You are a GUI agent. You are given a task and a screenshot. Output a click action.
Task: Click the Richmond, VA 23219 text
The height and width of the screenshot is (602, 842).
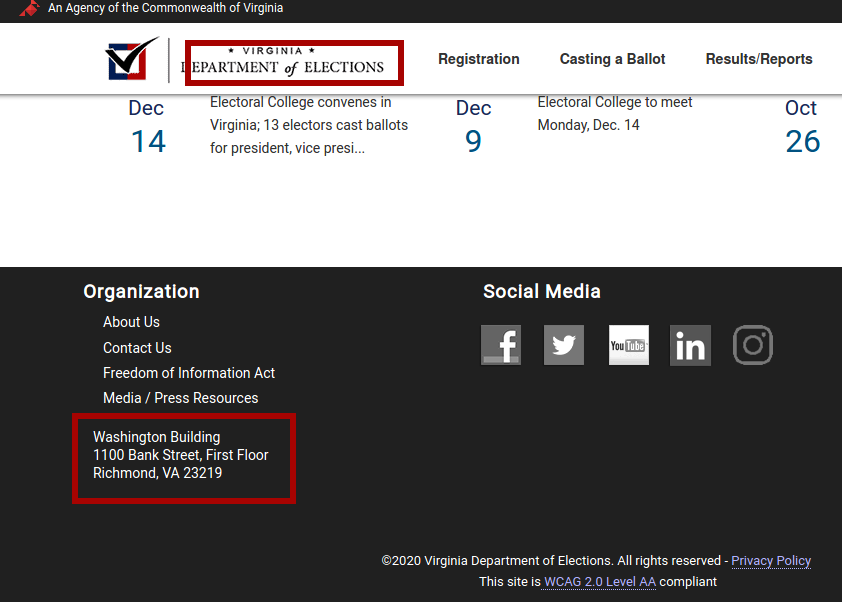coord(157,473)
